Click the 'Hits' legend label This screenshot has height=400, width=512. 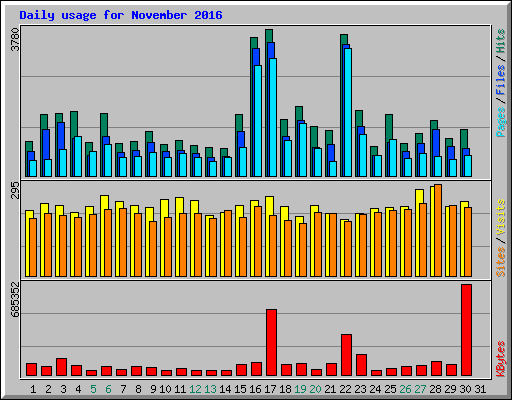[501, 41]
